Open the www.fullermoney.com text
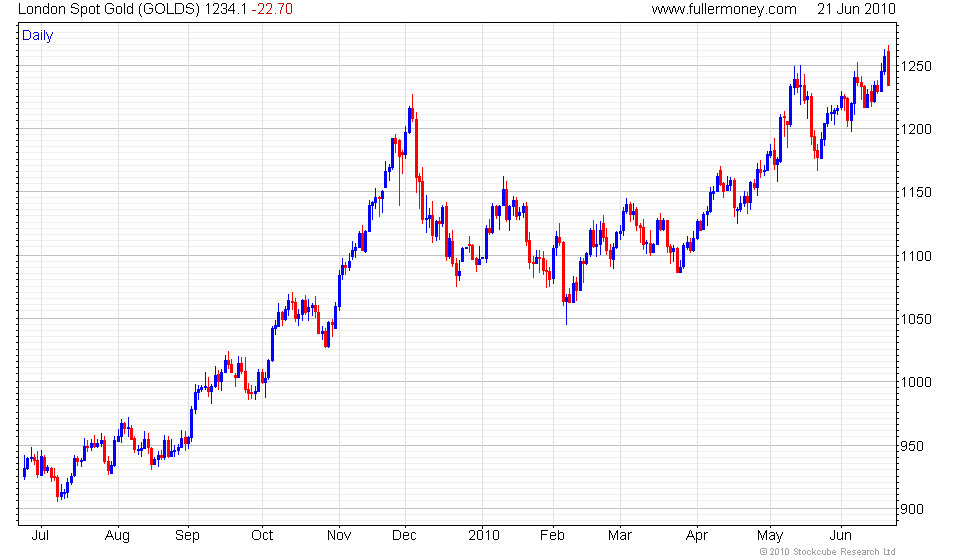Screen dimensions: 980x560 (724, 9)
